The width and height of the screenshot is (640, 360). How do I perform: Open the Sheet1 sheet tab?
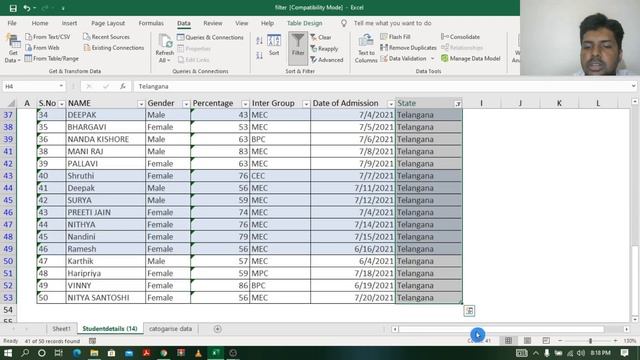[62, 329]
